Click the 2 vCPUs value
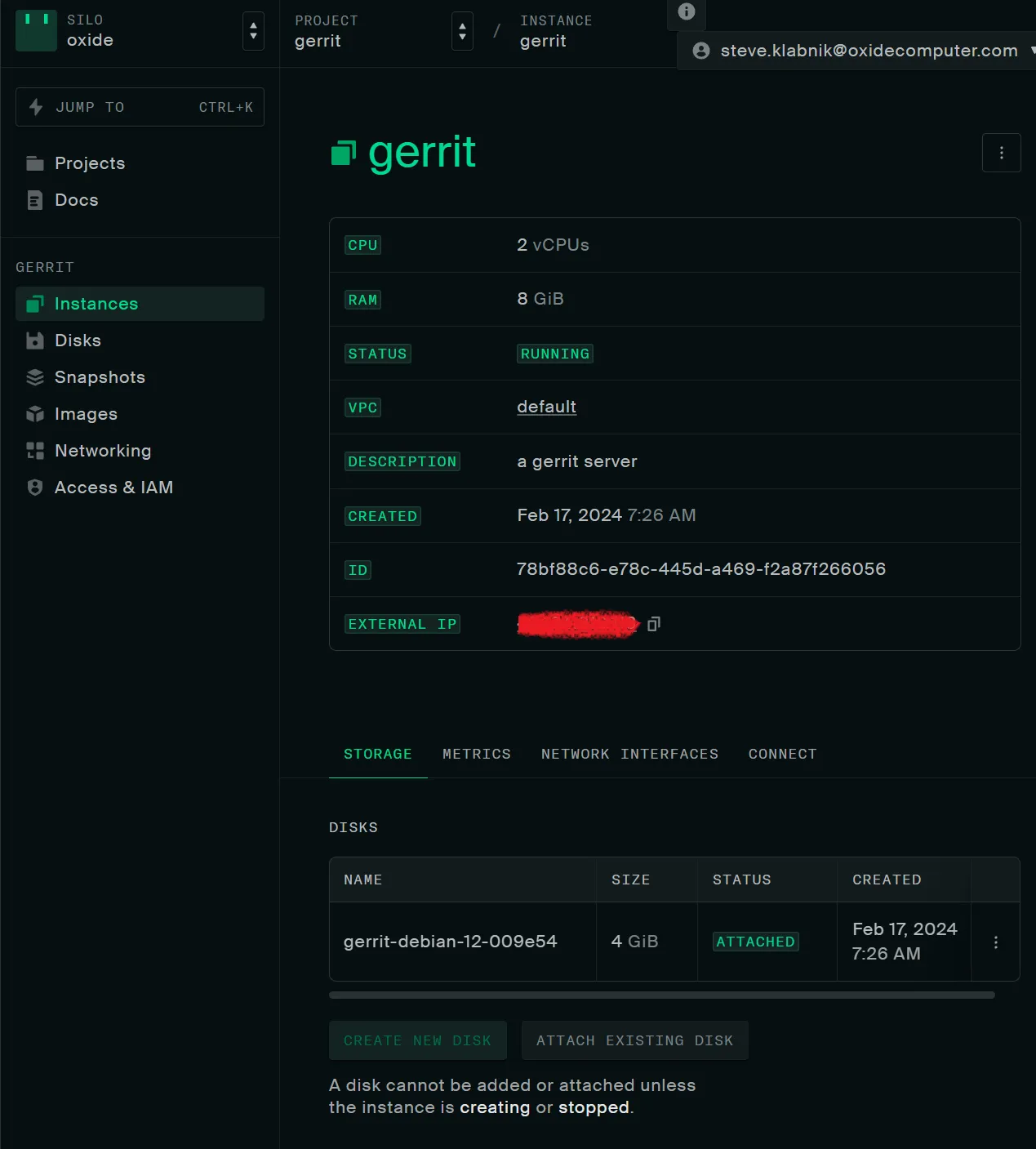 [553, 245]
